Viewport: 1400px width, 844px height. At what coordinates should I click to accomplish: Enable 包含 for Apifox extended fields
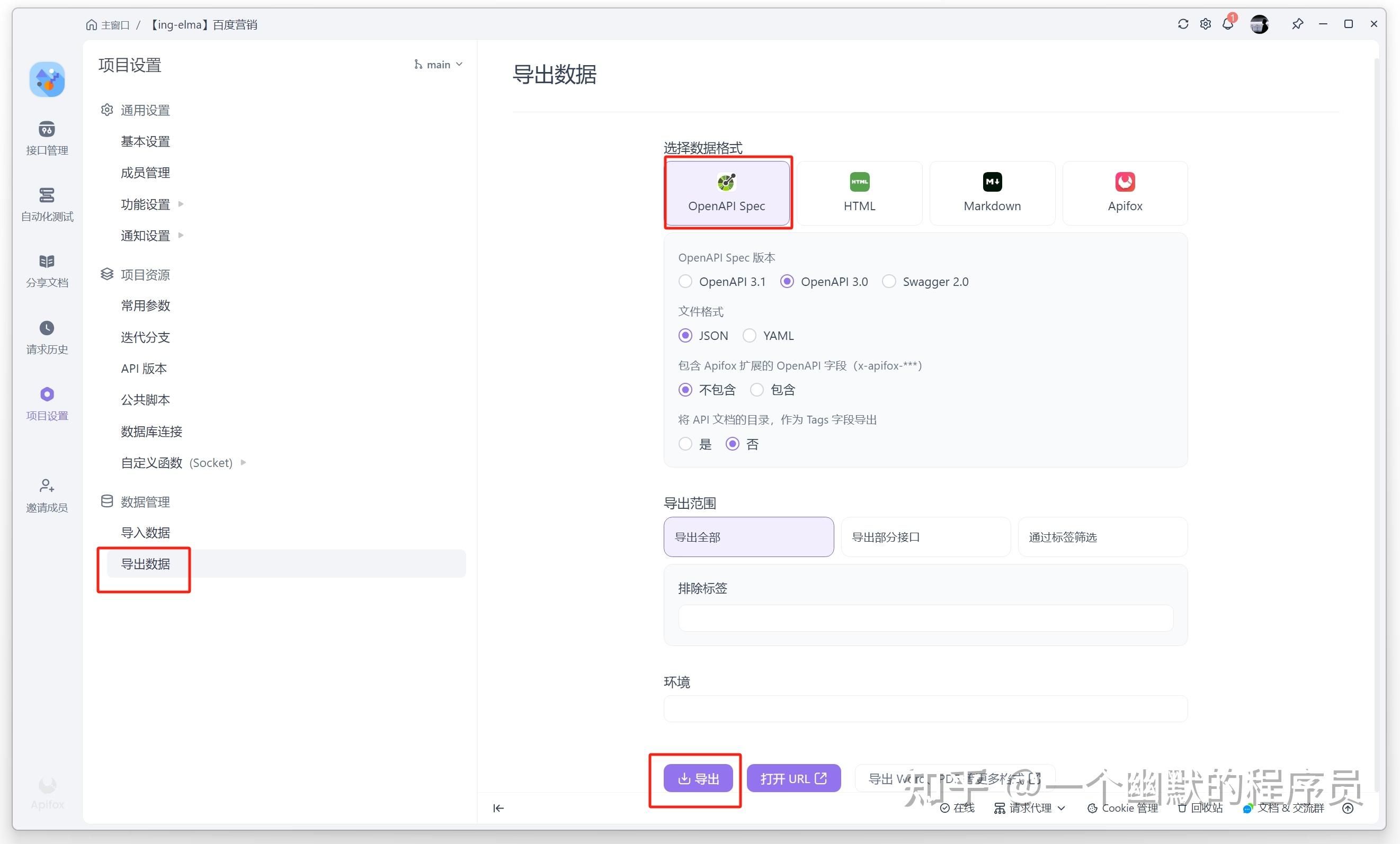point(756,390)
